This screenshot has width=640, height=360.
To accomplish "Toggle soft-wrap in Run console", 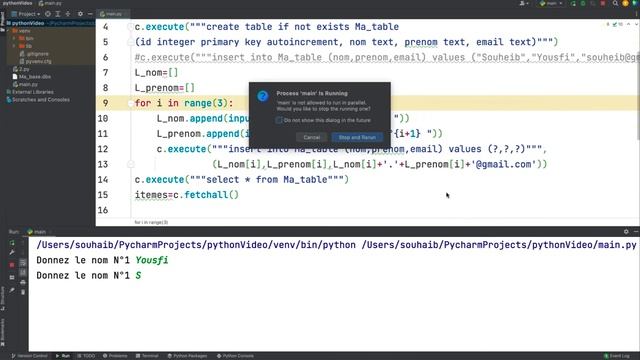I will [x=23, y=263].
